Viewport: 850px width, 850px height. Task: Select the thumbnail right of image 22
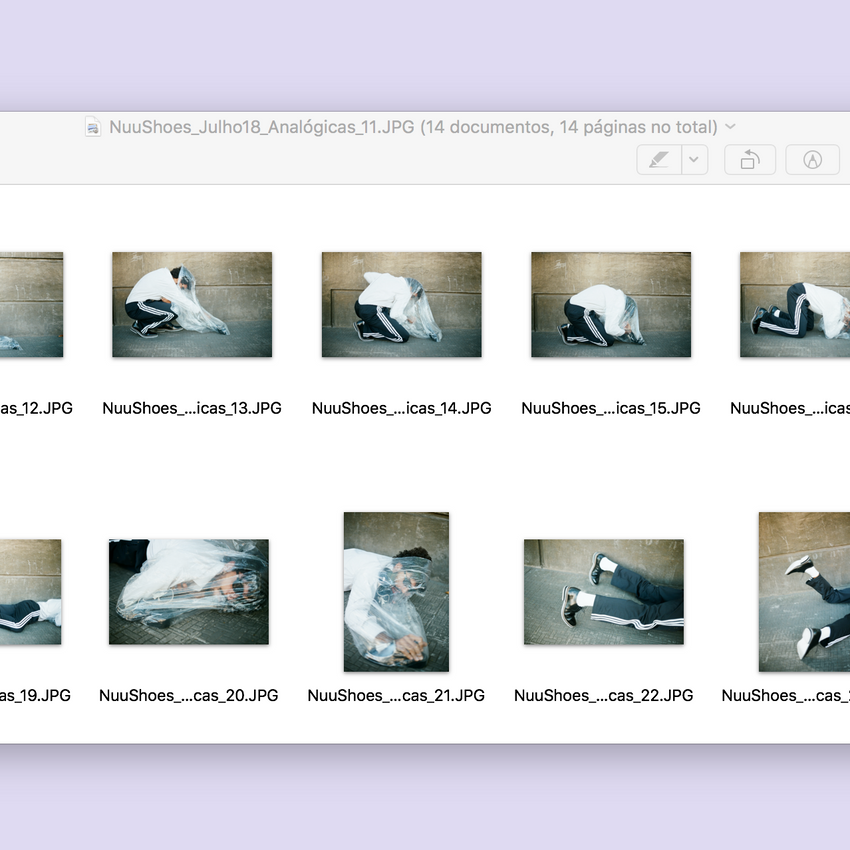[x=804, y=592]
